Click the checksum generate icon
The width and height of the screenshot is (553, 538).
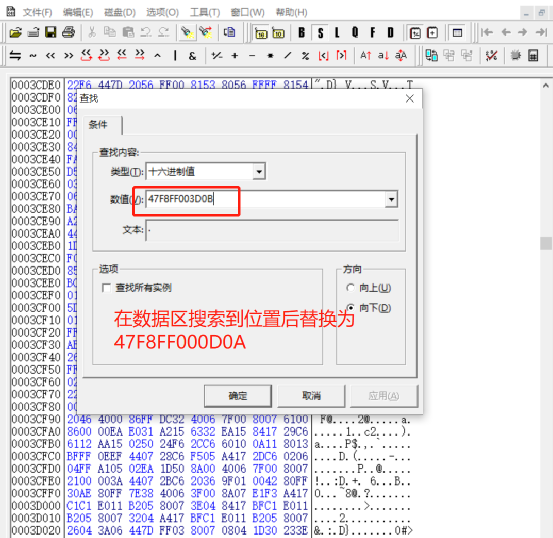tap(491, 55)
